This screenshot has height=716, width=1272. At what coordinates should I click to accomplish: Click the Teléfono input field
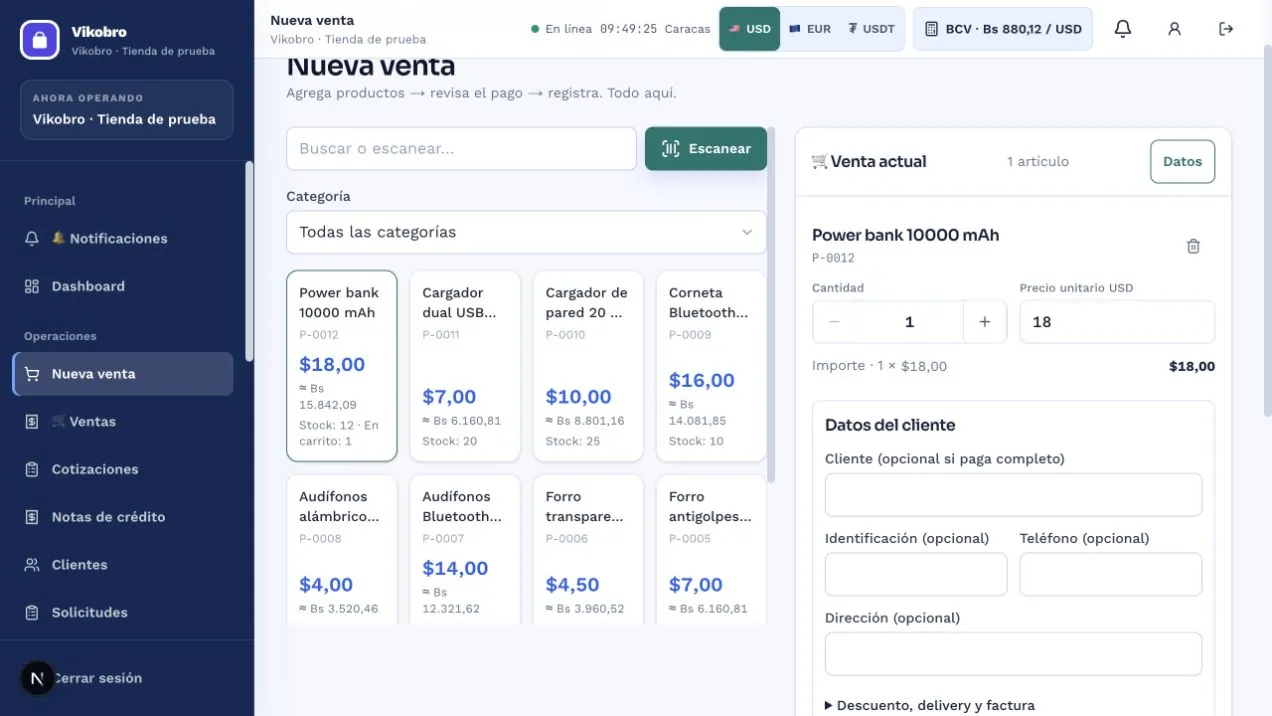click(x=1111, y=574)
